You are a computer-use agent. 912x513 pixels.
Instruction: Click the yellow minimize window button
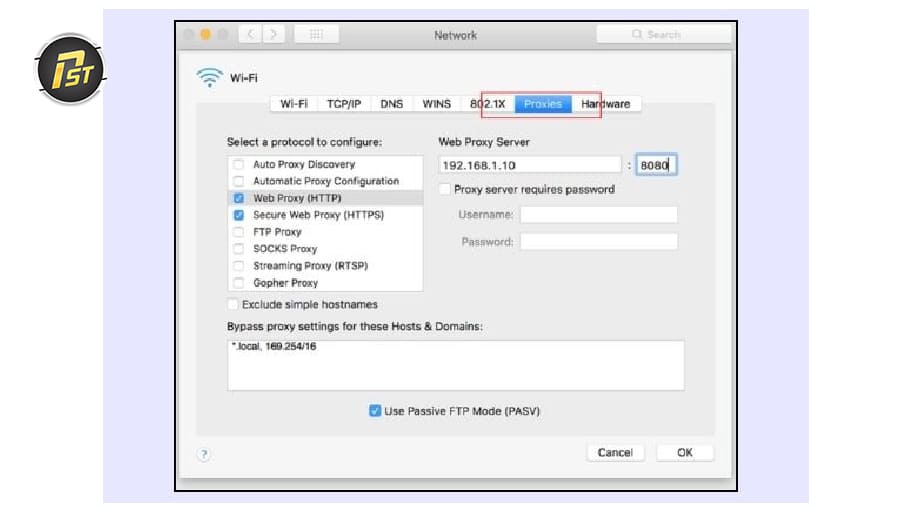[x=205, y=34]
